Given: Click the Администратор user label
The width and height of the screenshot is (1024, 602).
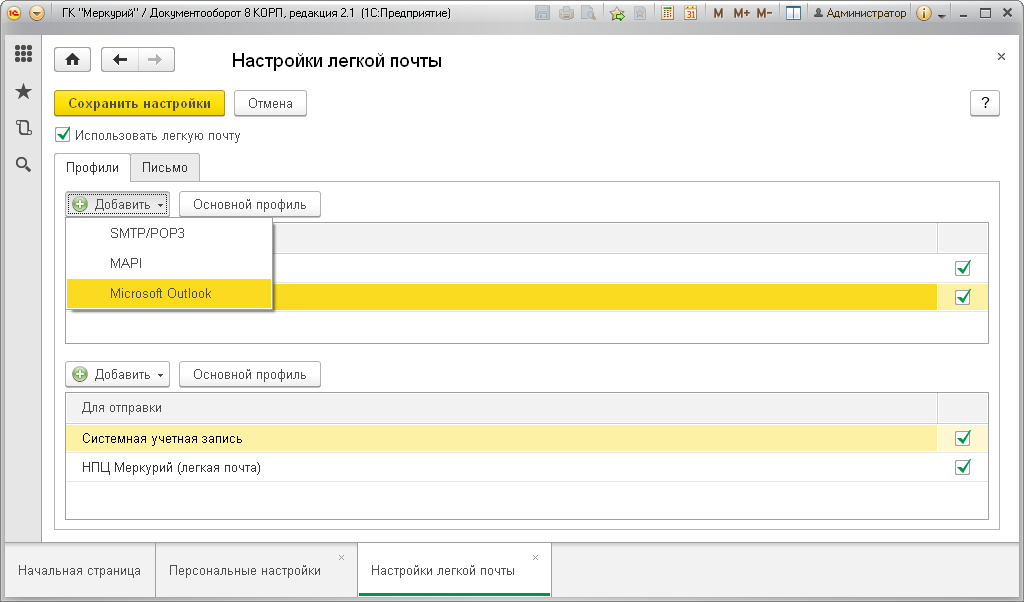Looking at the screenshot, I should 859,12.
